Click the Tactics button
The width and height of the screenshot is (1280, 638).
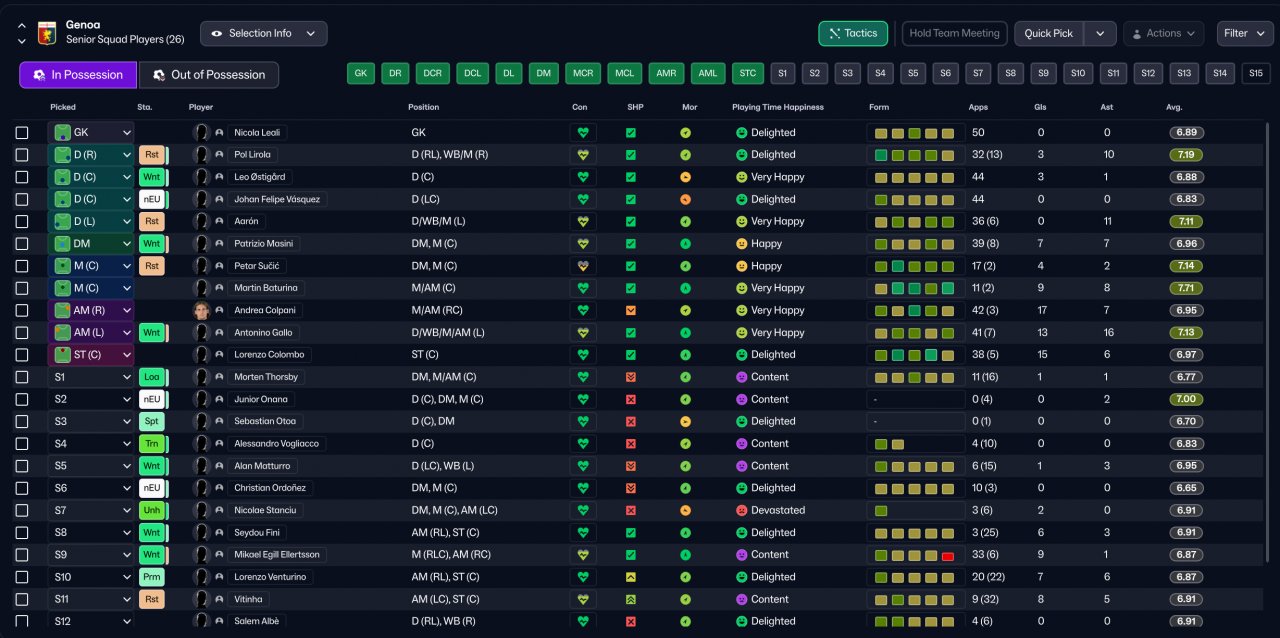[853, 33]
